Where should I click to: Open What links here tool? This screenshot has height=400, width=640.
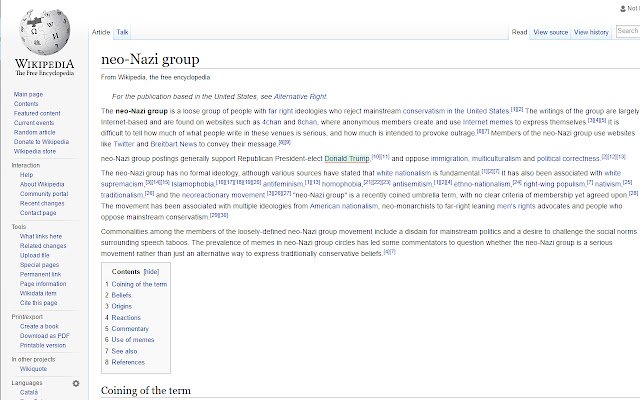pyautogui.click(x=41, y=236)
